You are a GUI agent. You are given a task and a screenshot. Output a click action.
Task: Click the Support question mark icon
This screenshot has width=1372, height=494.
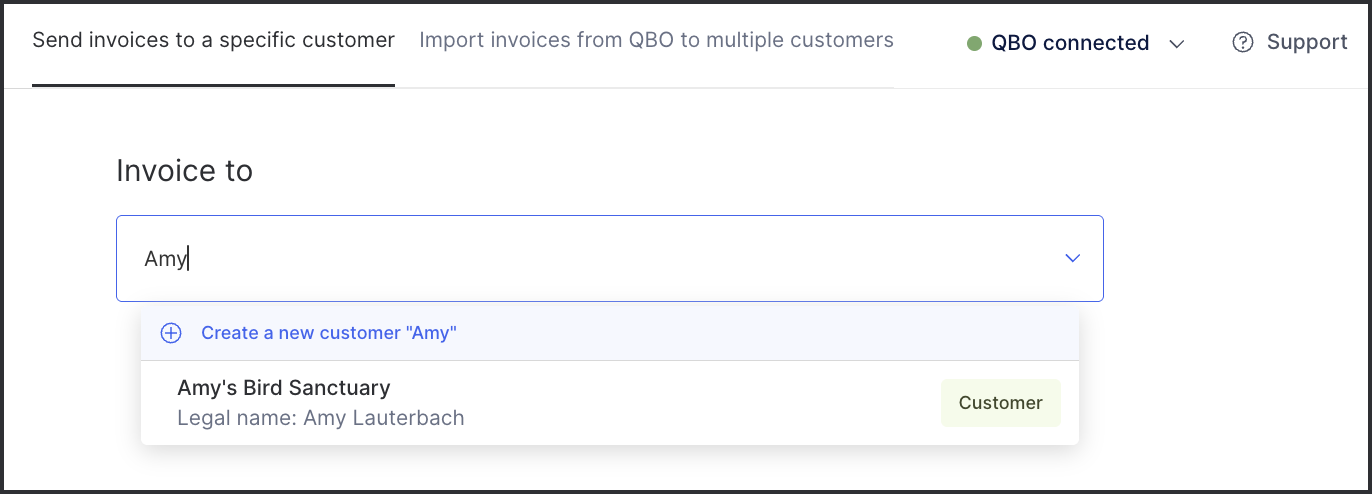point(1243,42)
